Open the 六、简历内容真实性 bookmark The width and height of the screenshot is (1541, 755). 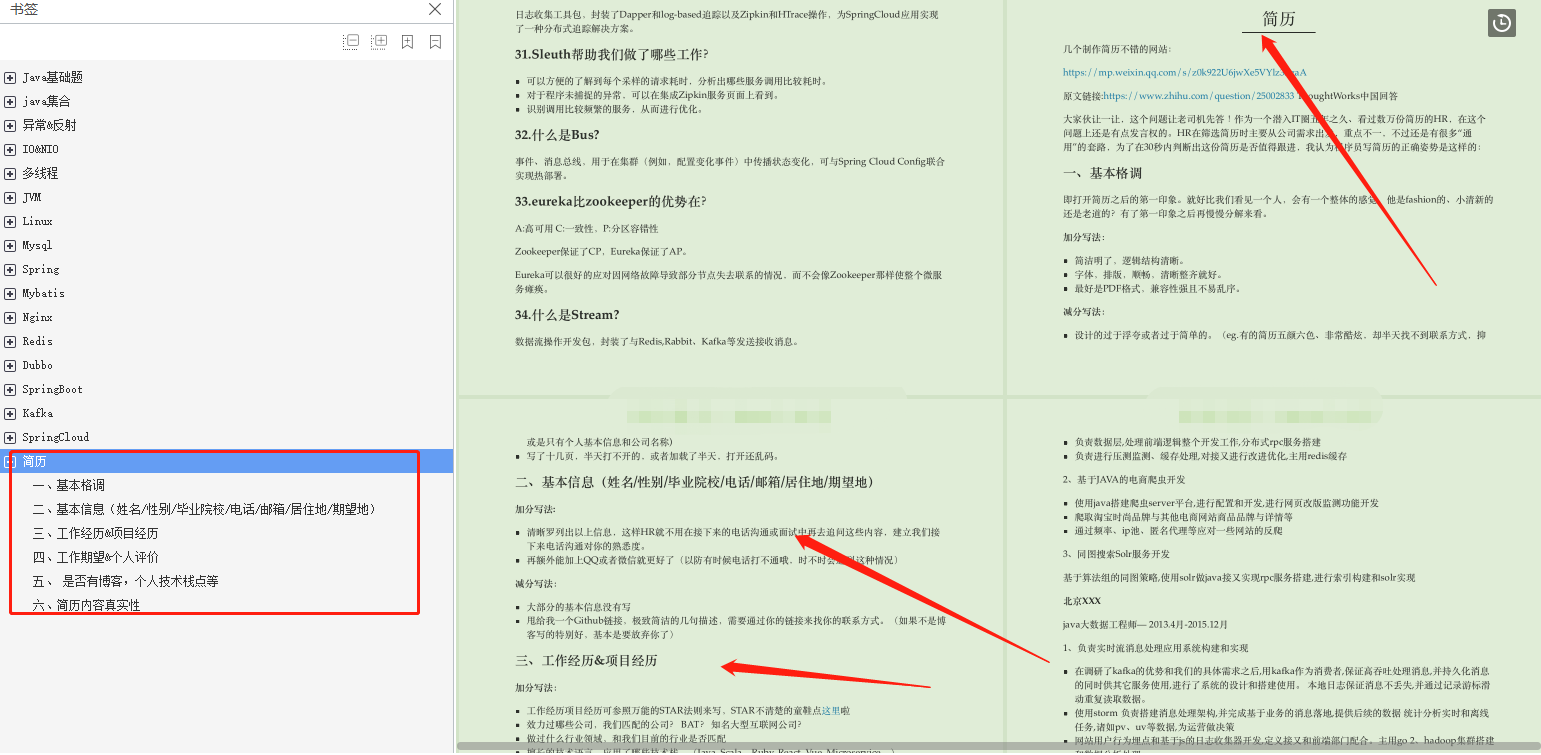click(x=86, y=605)
